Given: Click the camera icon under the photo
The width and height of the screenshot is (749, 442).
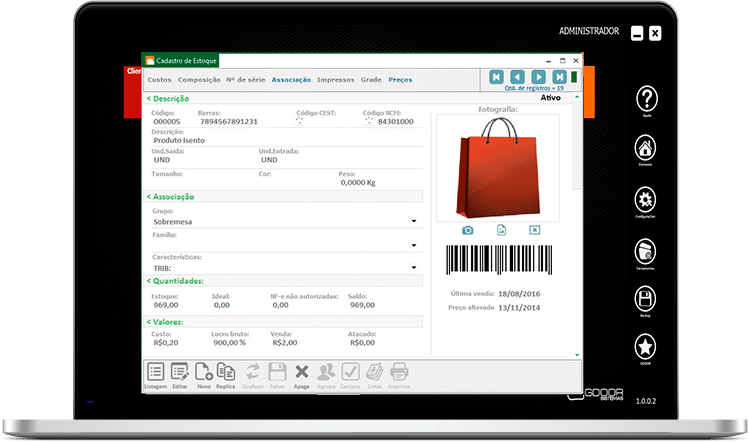Looking at the screenshot, I should pos(468,230).
